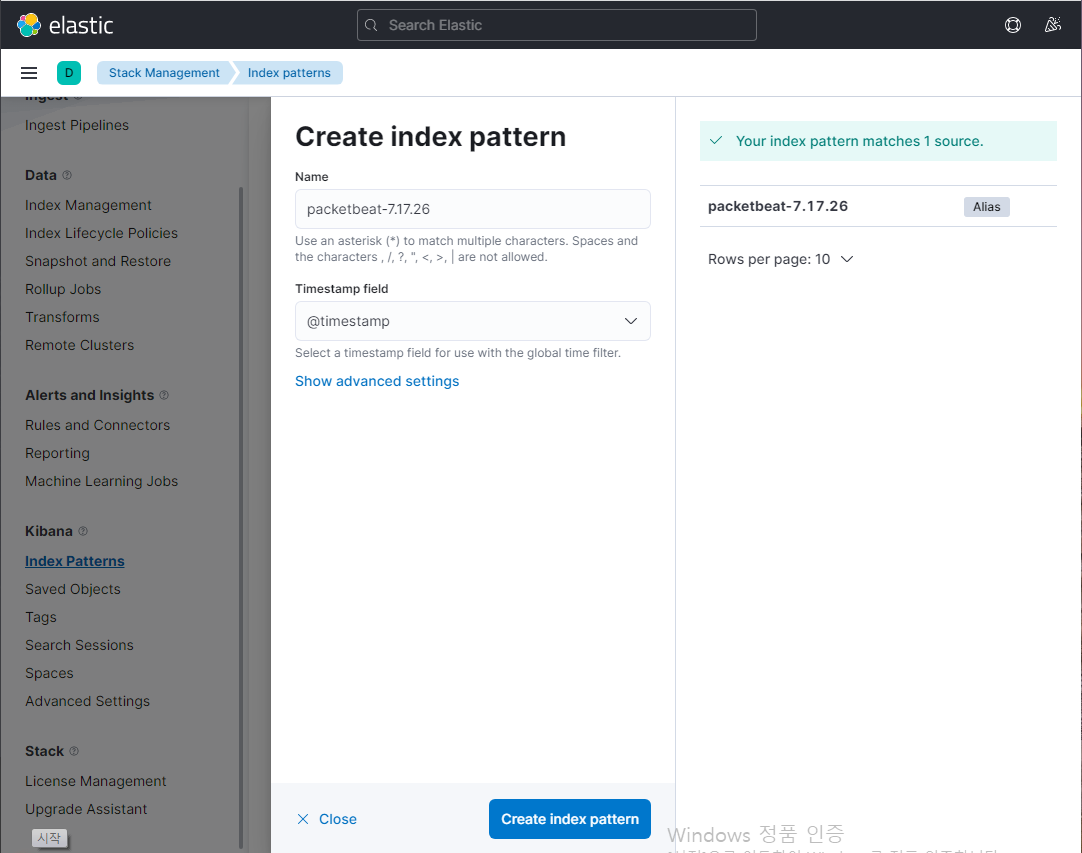
Task: Close the create index pattern flyout
Action: 326,819
